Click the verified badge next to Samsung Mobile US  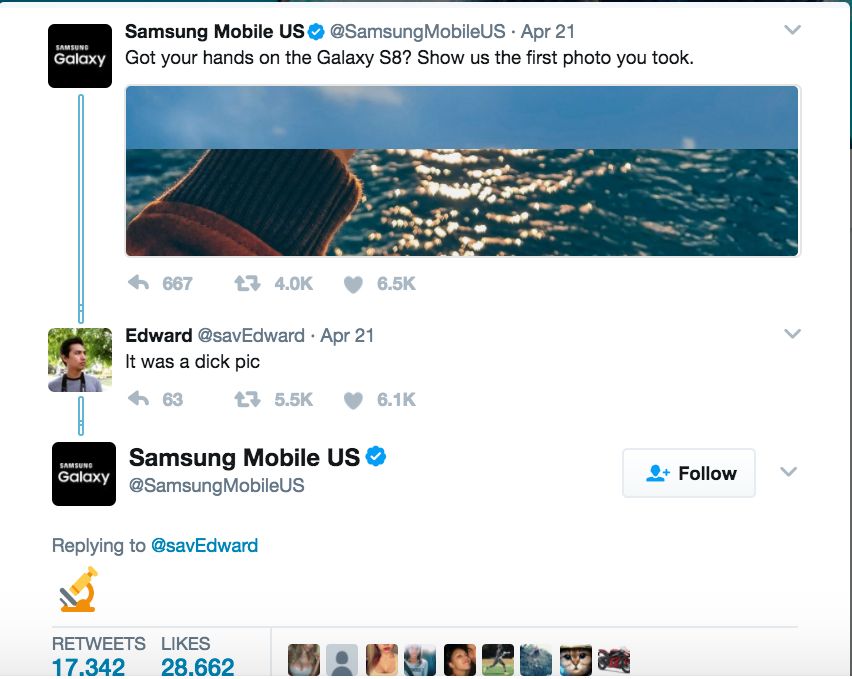coord(317,30)
